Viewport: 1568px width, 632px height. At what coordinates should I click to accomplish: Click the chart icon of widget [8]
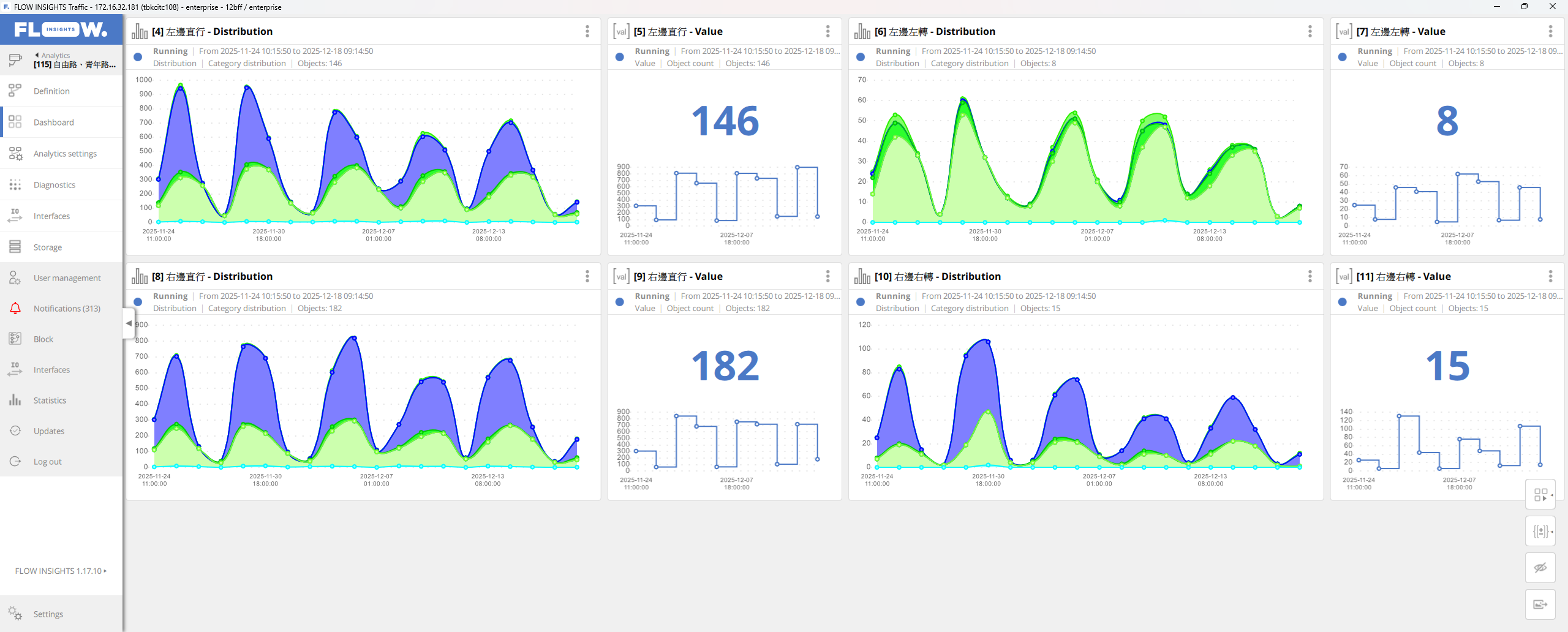[x=140, y=276]
